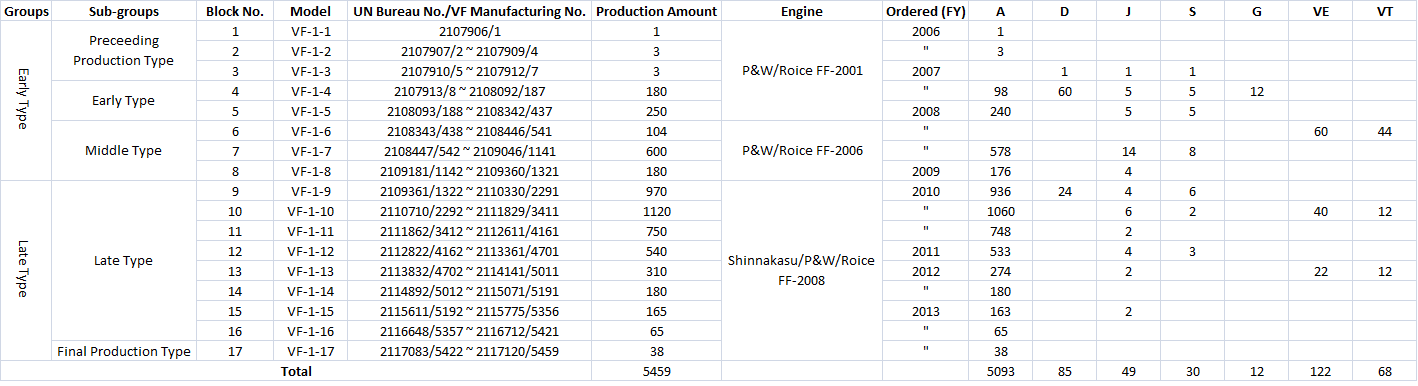The image size is (1418, 386).
Task: Click the Engine column header
Action: coord(801,12)
